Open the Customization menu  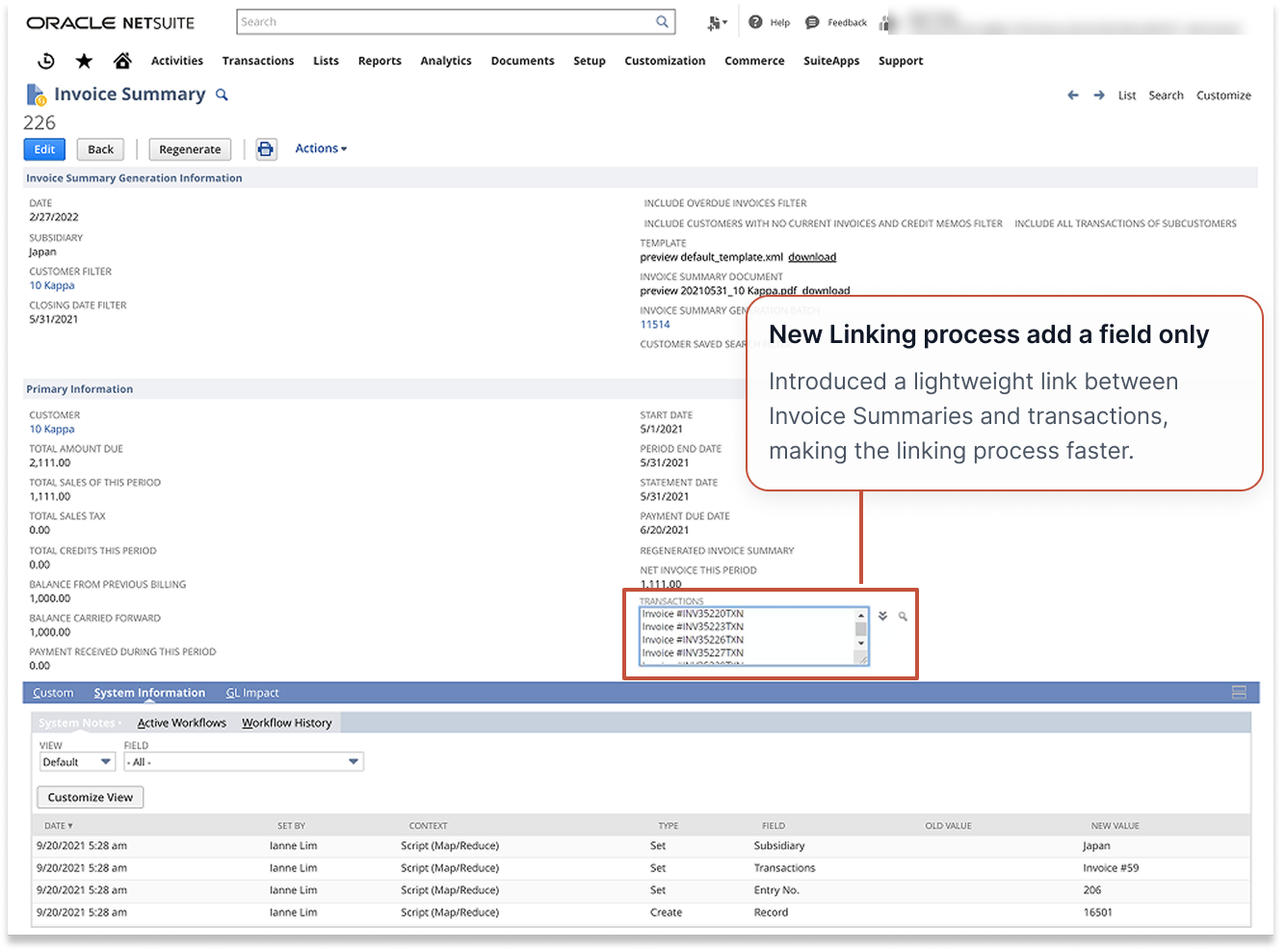(x=665, y=61)
